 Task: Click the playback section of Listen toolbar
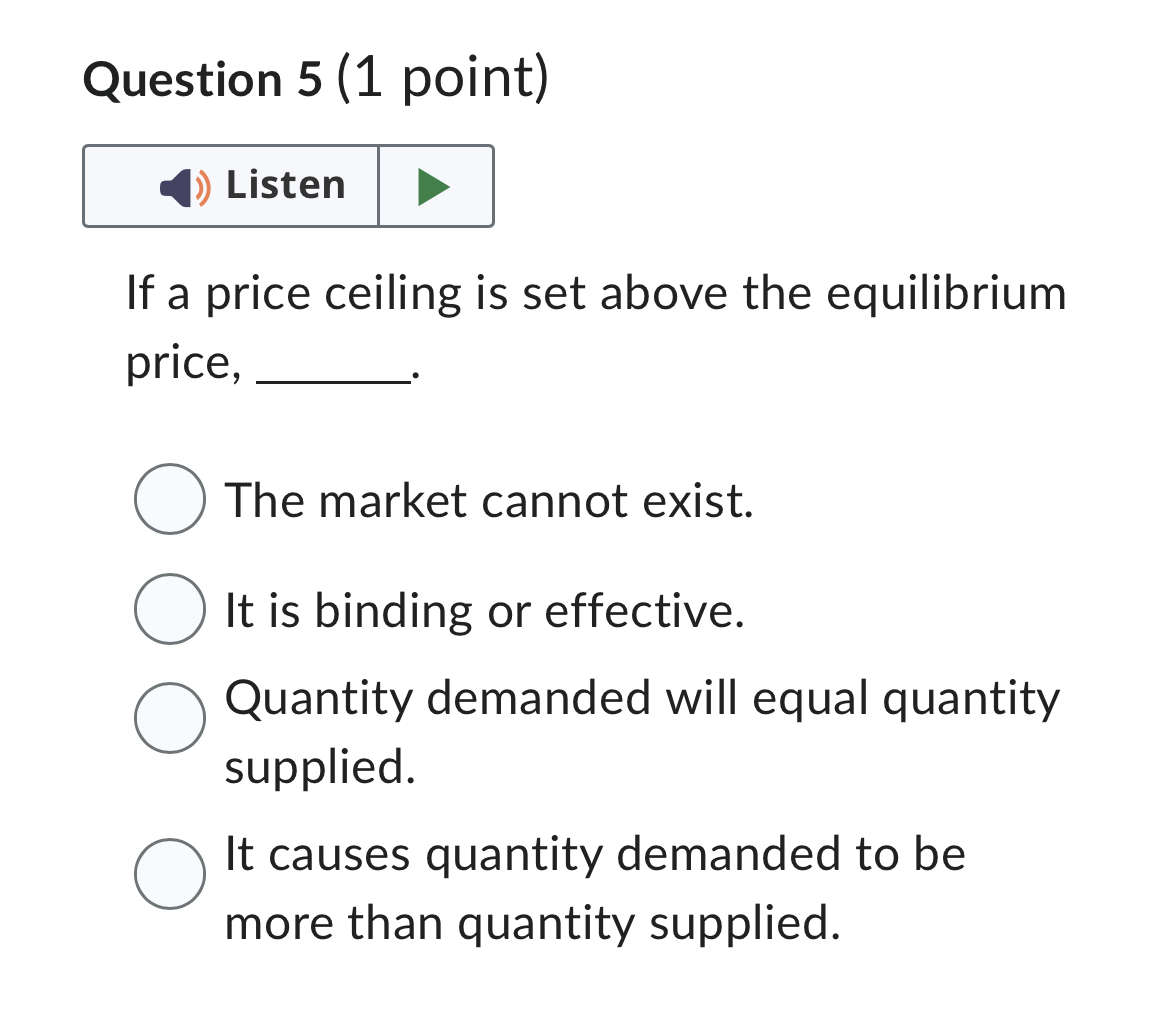point(435,185)
